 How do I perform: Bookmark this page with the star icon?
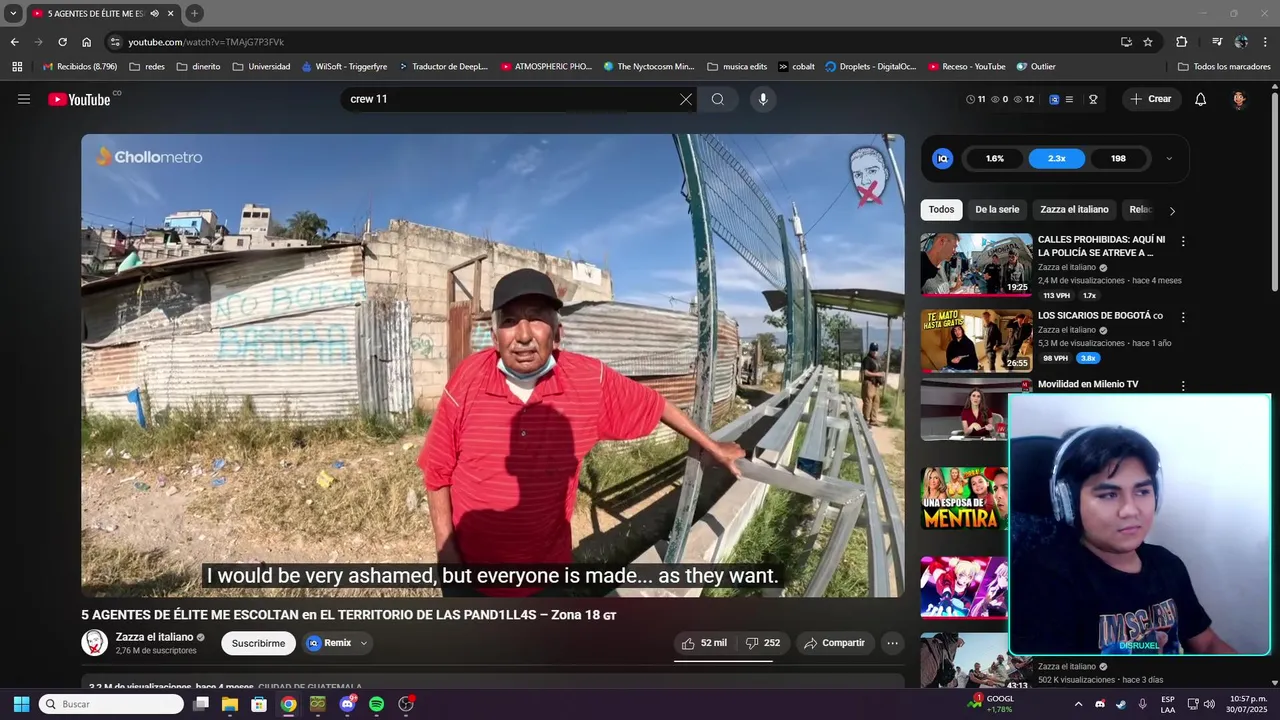coord(1148,42)
